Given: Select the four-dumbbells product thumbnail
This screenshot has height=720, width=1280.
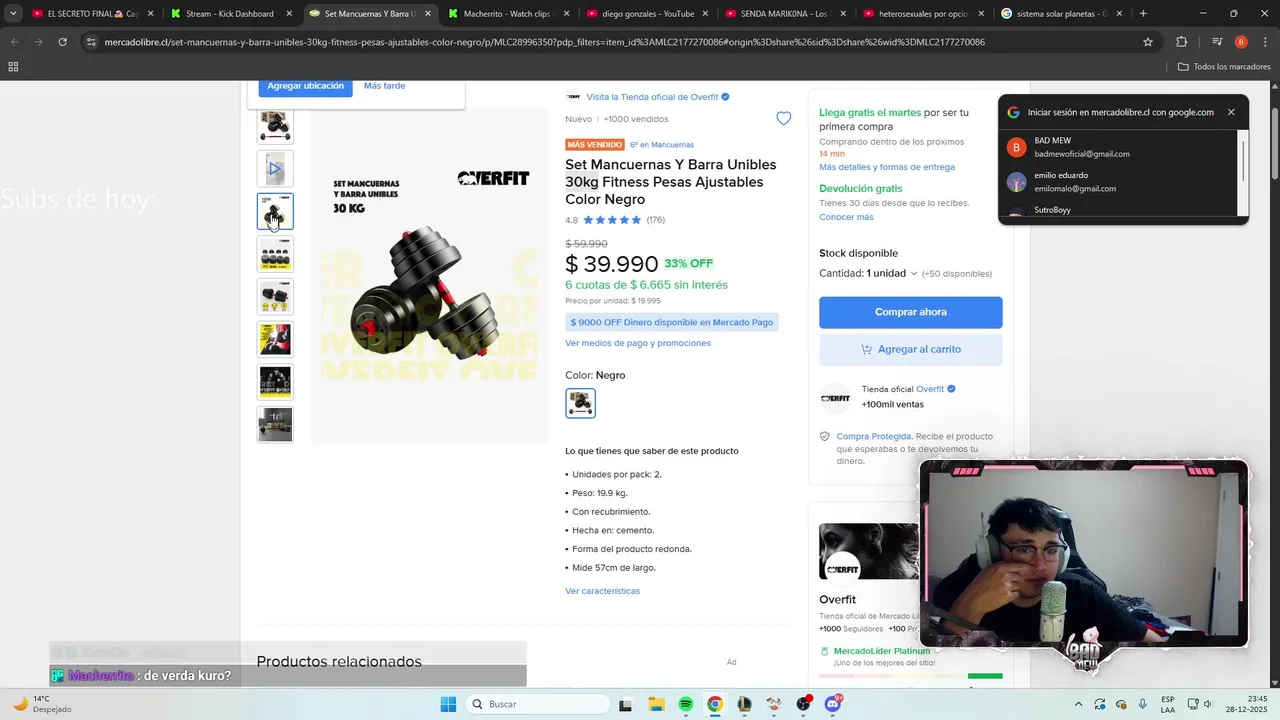Looking at the screenshot, I should pos(275,254).
